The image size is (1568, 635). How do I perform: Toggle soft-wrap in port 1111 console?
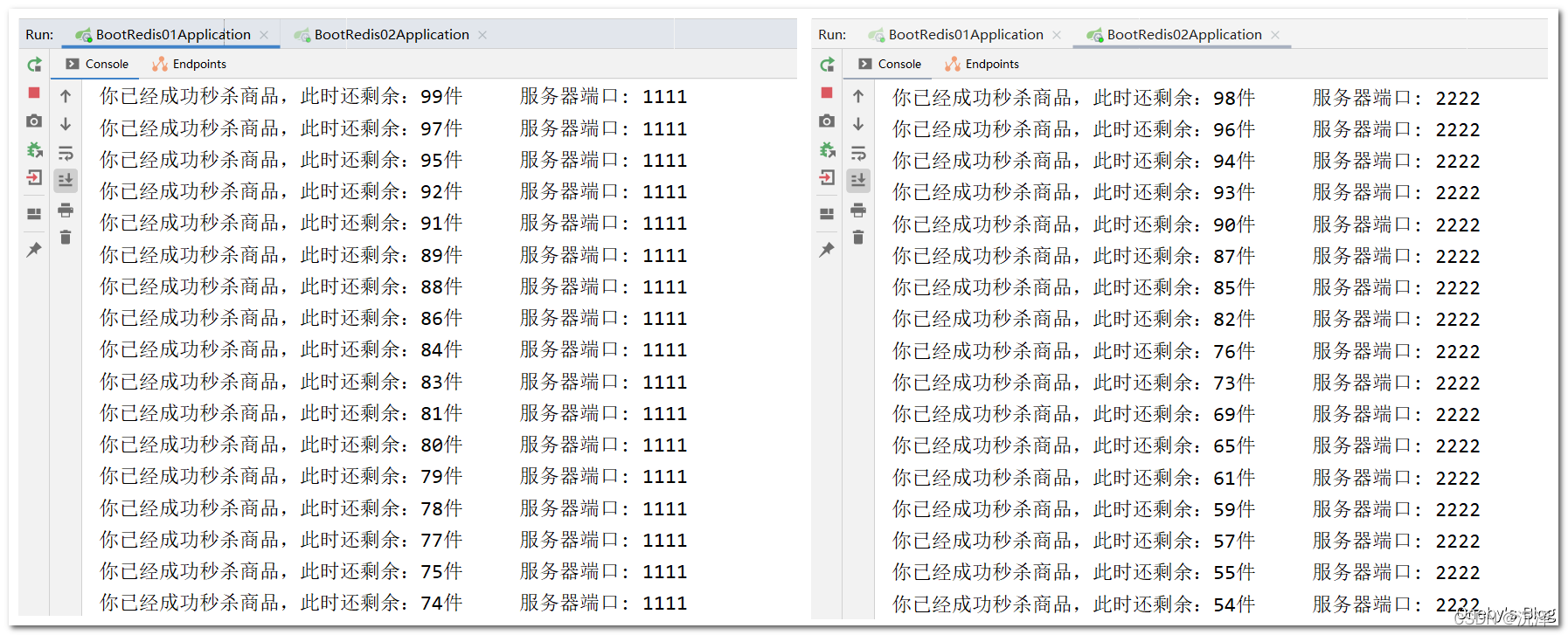66,153
